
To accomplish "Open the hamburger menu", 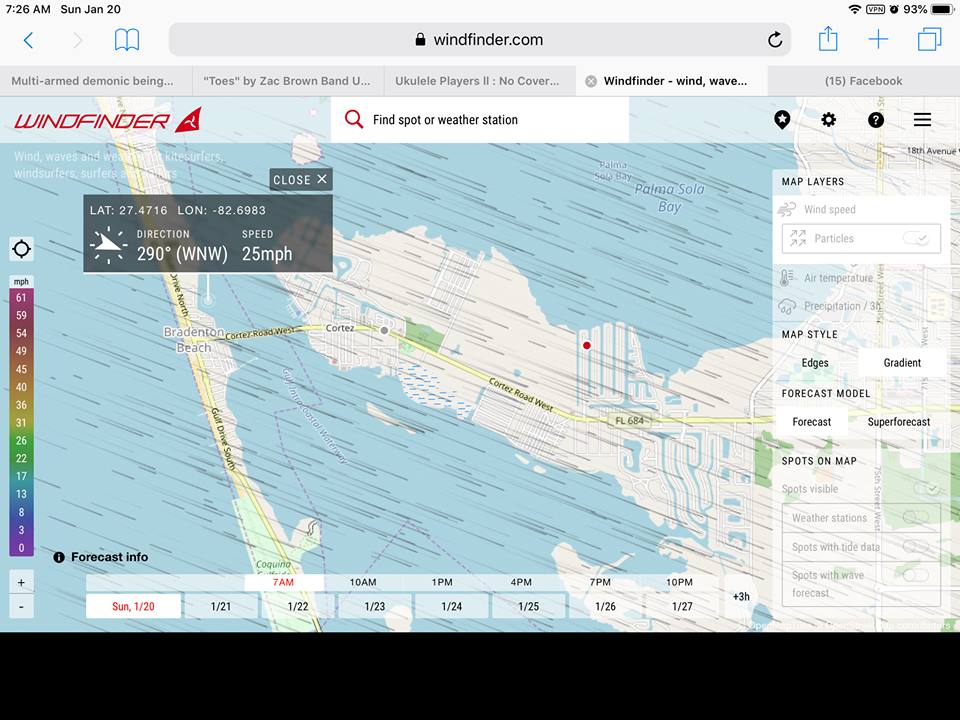I will click(x=922, y=120).
